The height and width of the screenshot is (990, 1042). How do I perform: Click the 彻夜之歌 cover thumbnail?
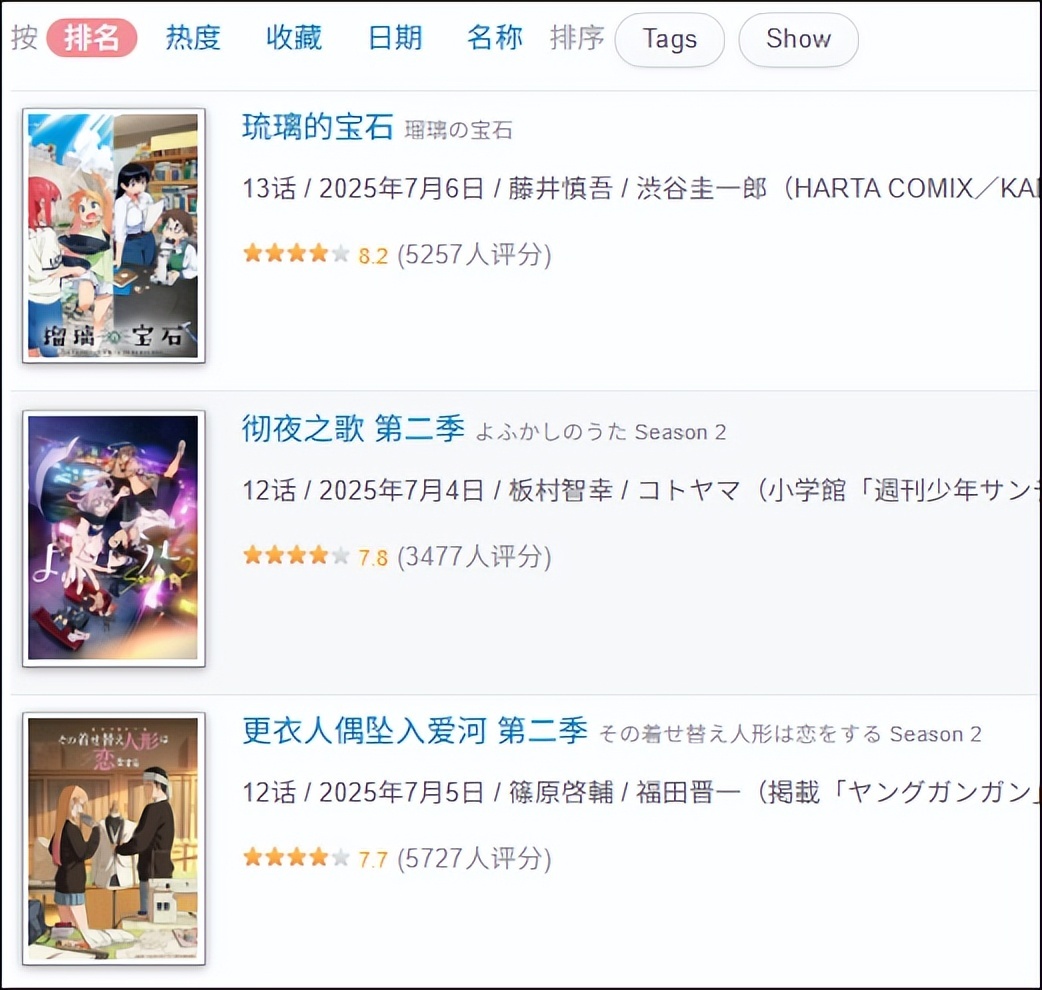(114, 538)
